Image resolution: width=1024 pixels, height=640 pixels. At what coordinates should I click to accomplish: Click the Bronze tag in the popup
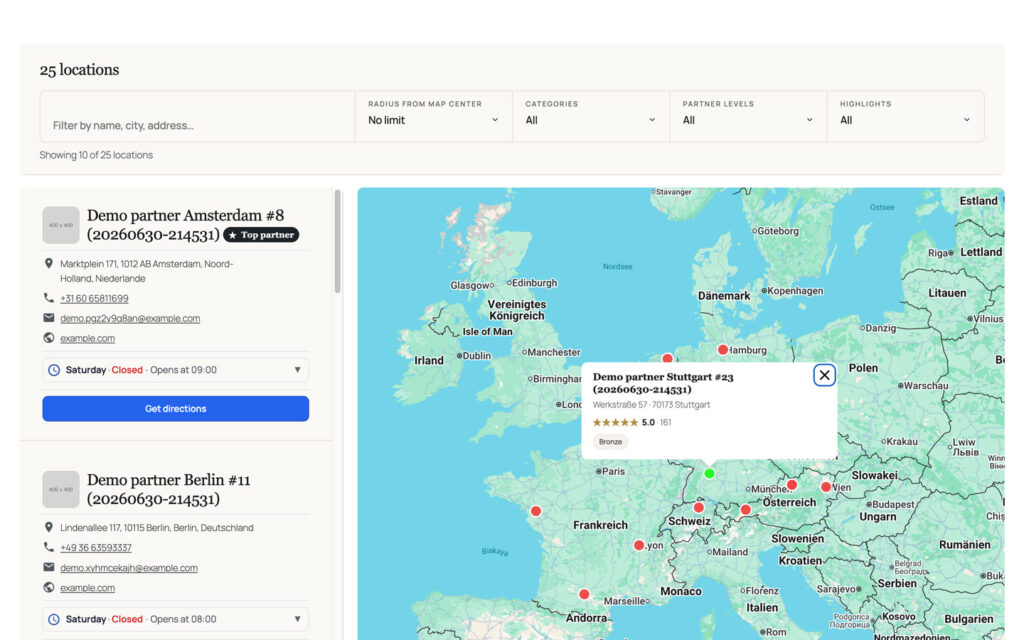611,441
